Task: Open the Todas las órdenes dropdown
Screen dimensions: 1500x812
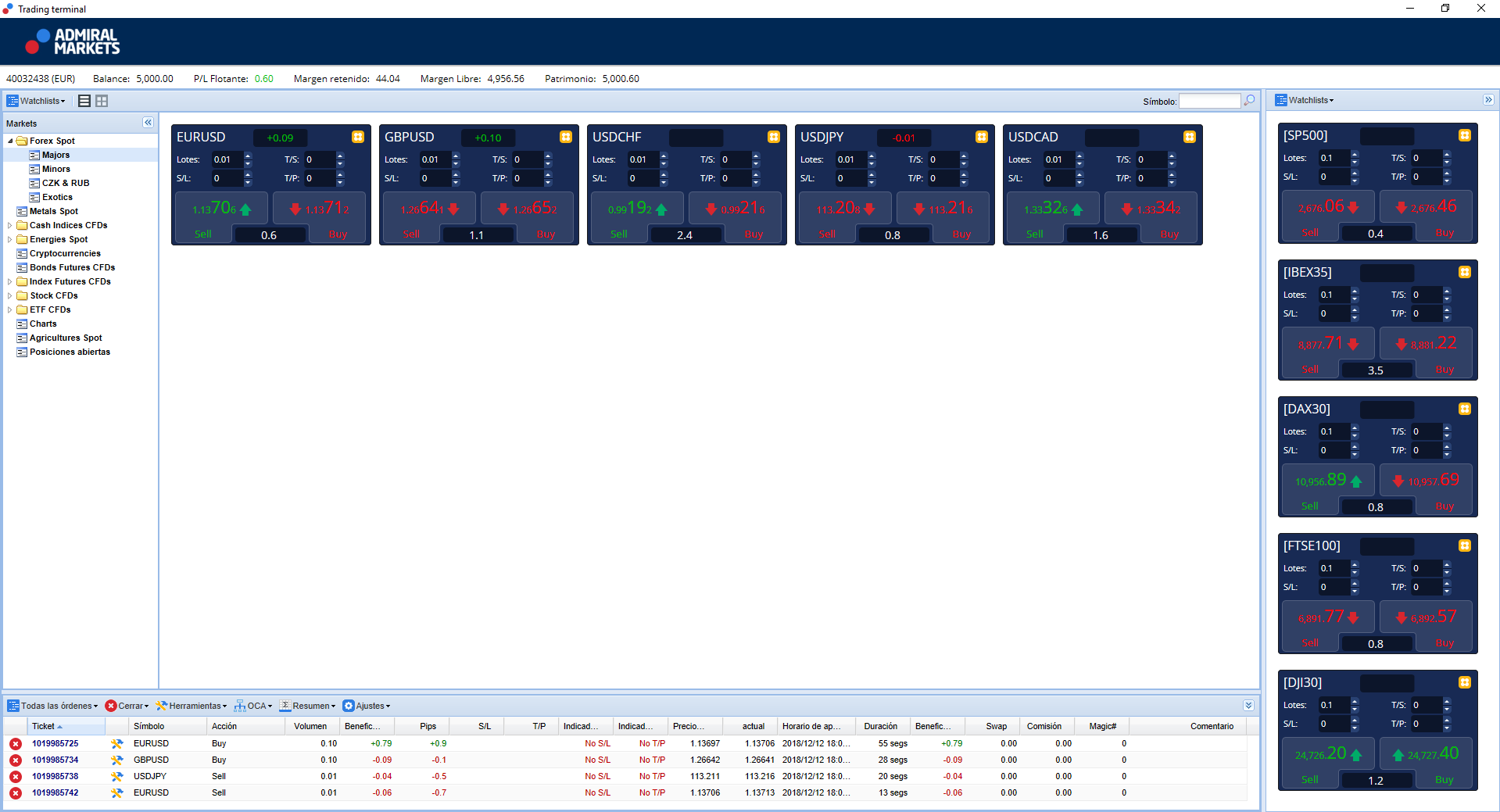Action: point(53,706)
